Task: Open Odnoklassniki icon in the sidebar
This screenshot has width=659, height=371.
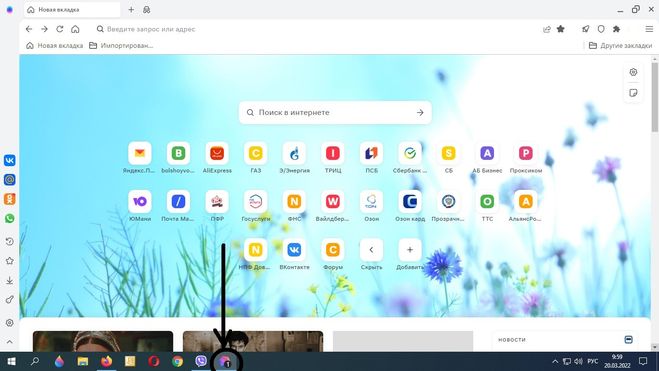Action: click(9, 199)
